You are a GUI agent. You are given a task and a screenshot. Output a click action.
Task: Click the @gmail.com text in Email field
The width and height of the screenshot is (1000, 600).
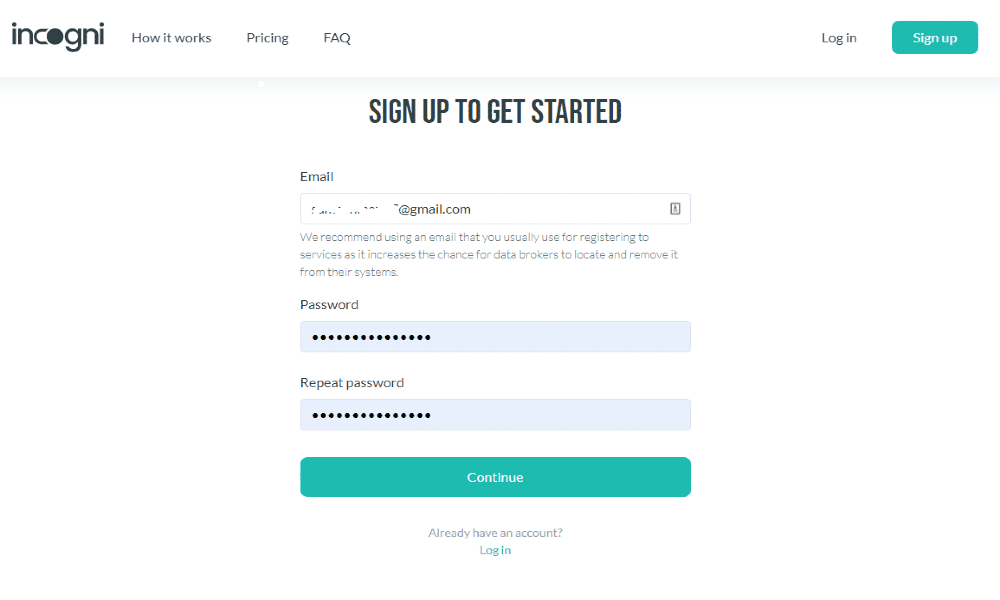[x=434, y=209]
